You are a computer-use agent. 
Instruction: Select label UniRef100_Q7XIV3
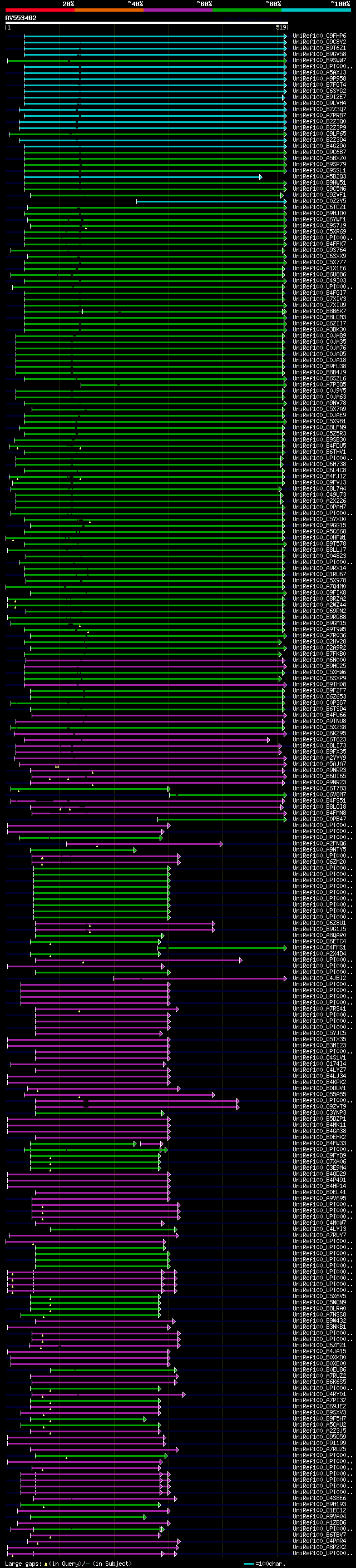pos(319,299)
